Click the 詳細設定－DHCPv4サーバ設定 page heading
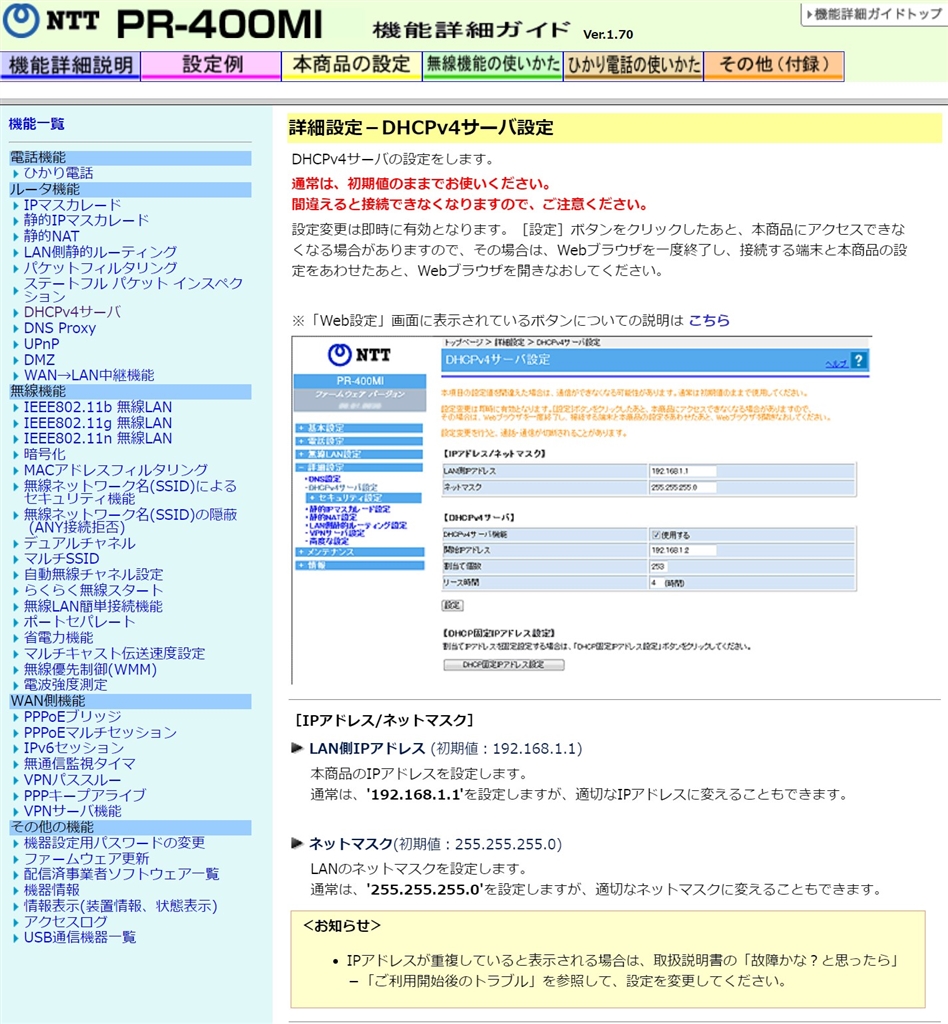The image size is (948, 1024). click(x=421, y=127)
